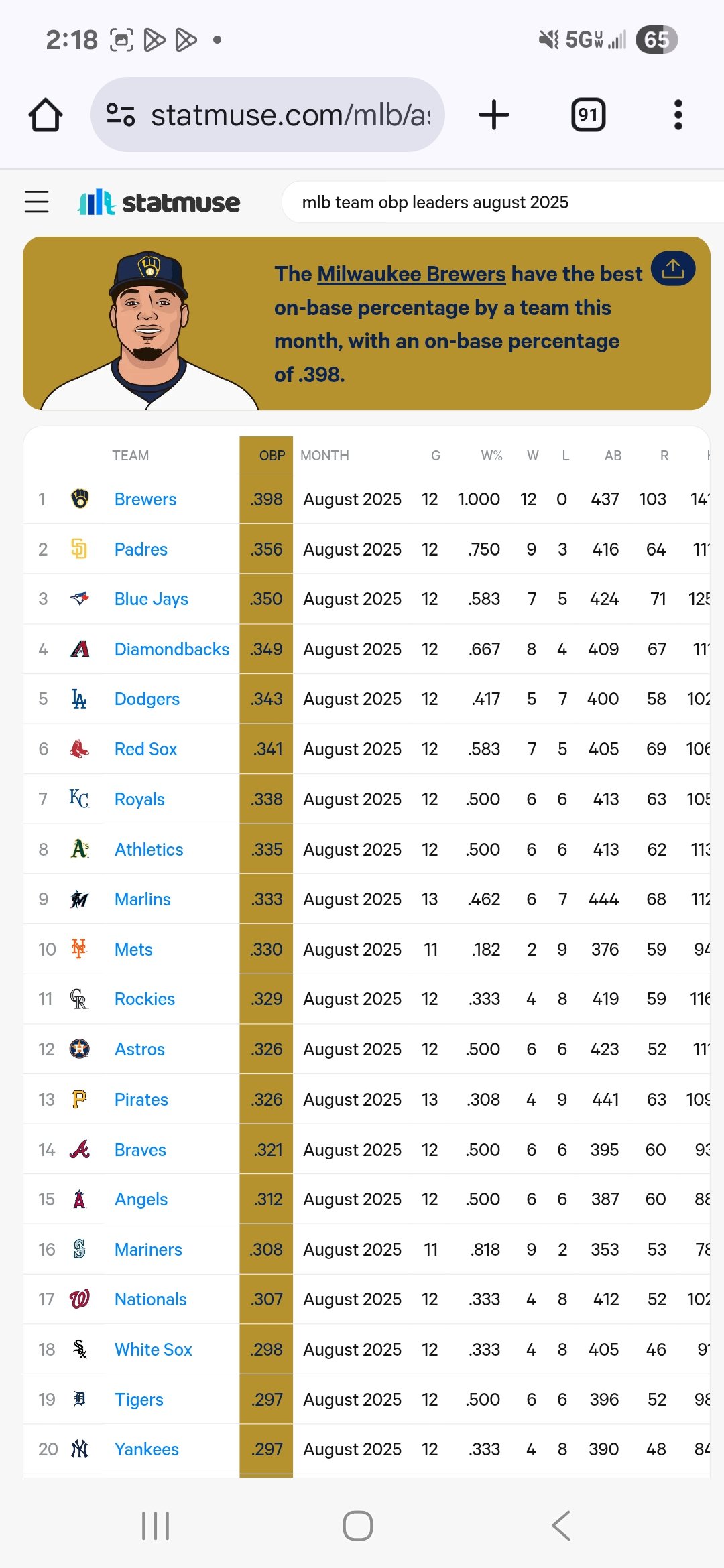Image resolution: width=724 pixels, height=1568 pixels.
Task: Open the Padres team link
Action: (x=141, y=549)
